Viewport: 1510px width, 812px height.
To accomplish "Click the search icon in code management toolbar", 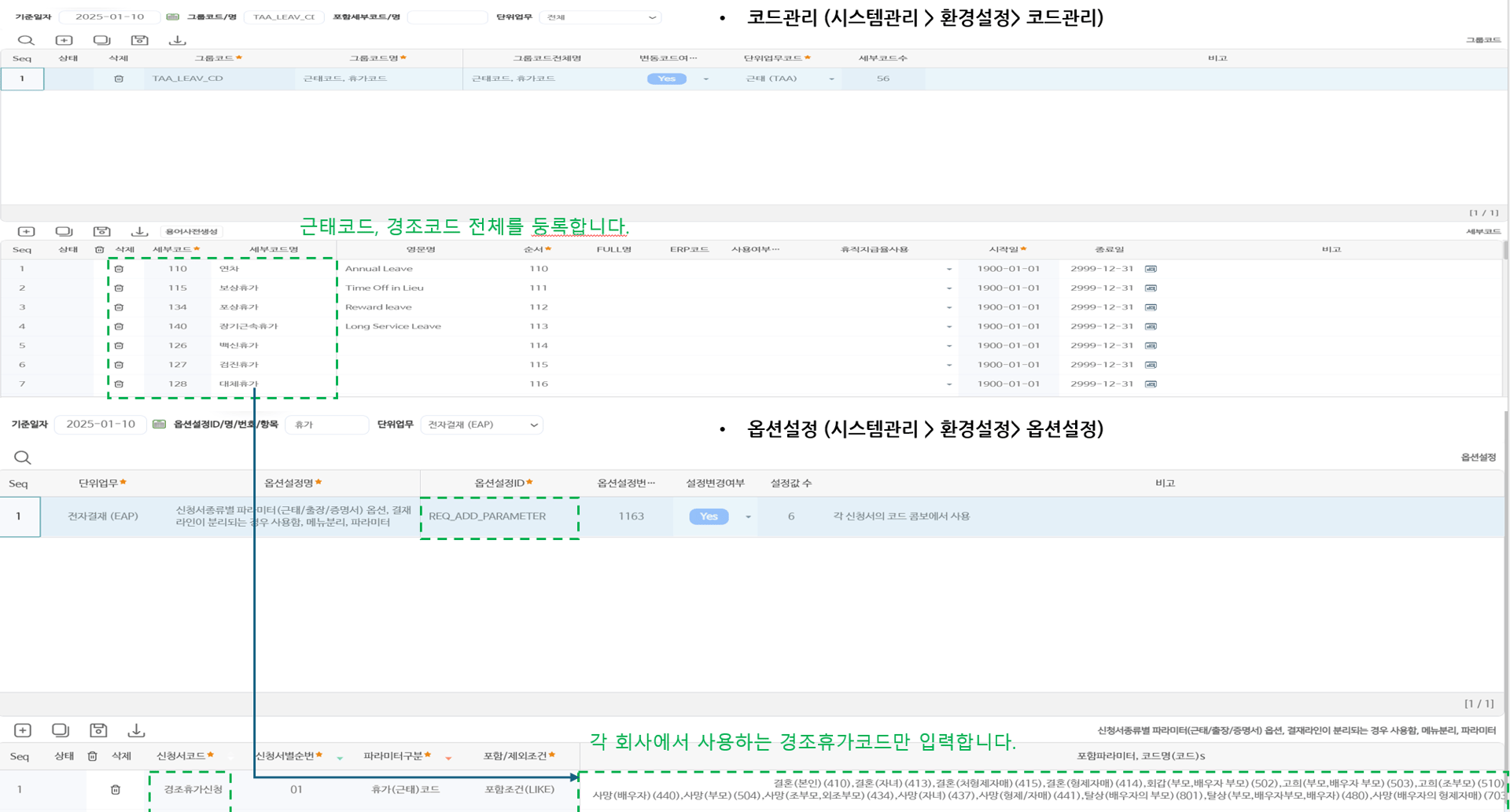I will click(26, 40).
